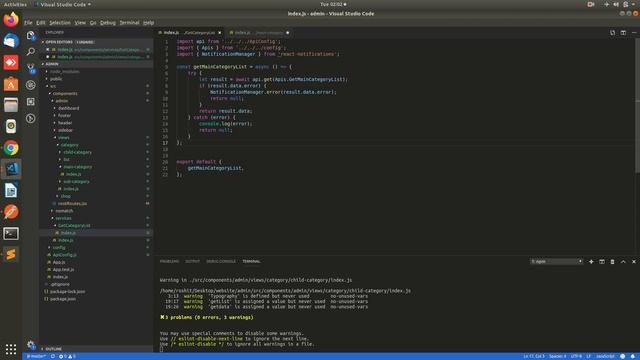640x360 pixels.
Task: Open the Explorer view in activity bar
Action: 31,36
